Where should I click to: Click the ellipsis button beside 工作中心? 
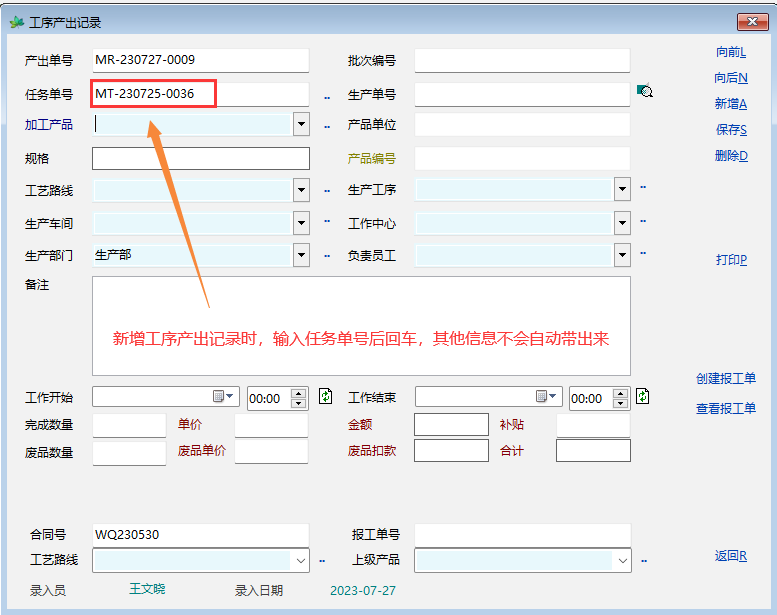(x=643, y=221)
